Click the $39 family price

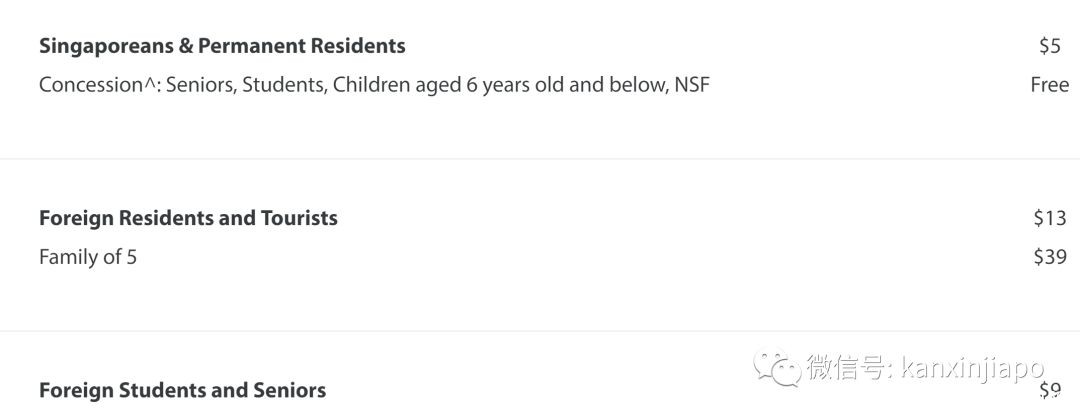pos(1050,257)
